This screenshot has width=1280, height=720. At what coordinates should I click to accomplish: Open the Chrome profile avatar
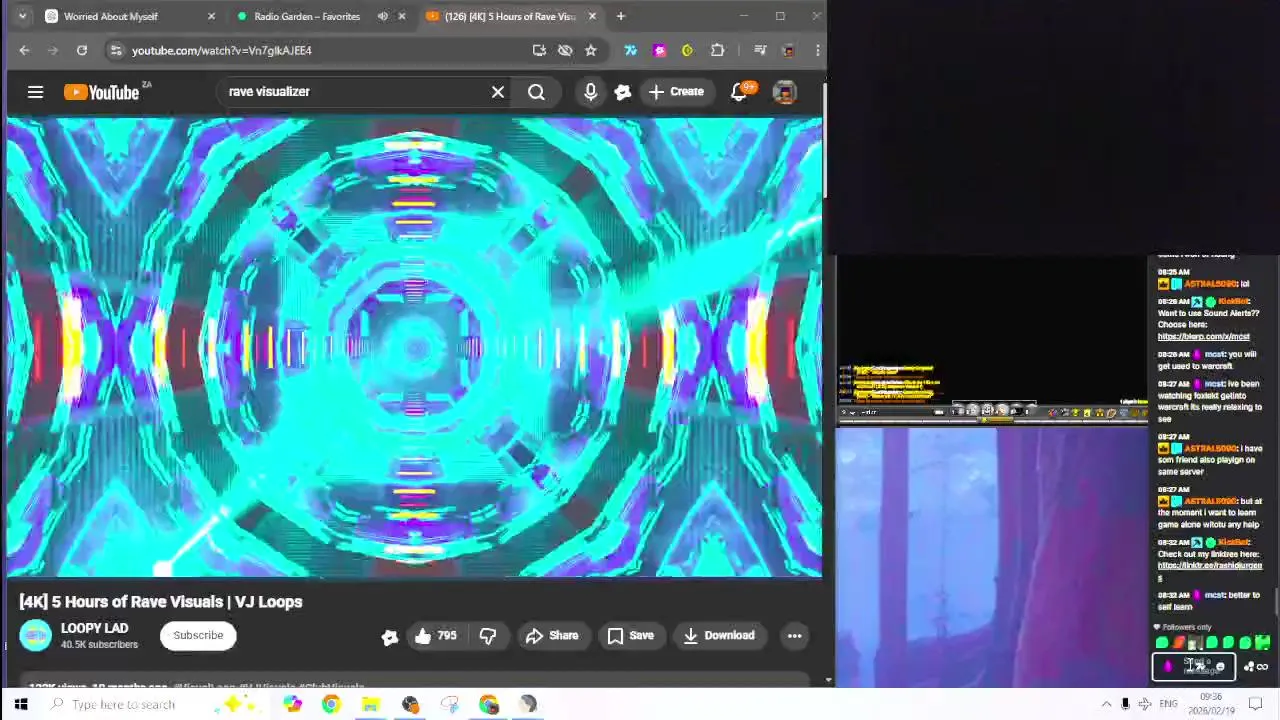(x=788, y=50)
